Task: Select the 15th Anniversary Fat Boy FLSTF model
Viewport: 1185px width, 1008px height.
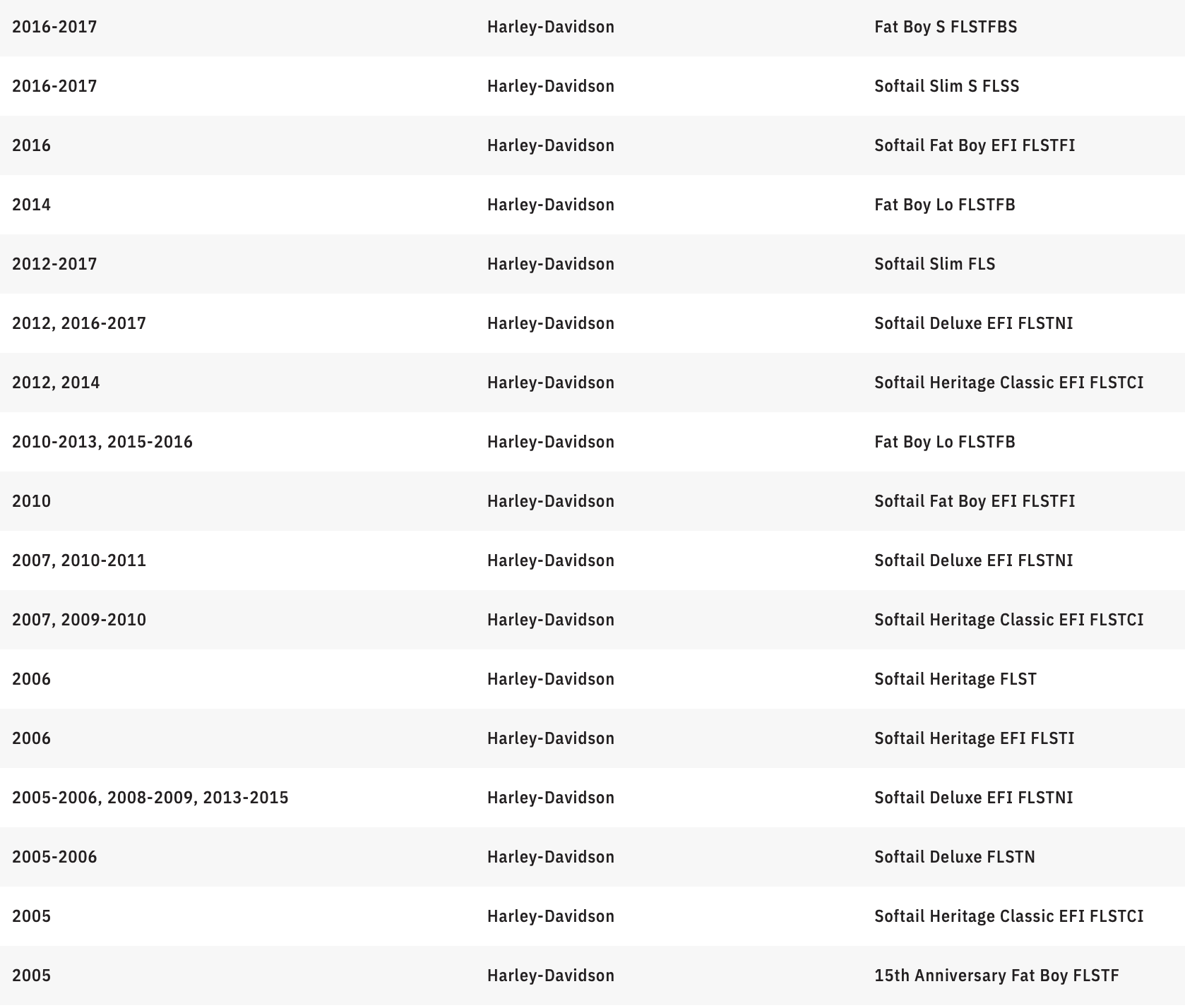Action: [996, 976]
